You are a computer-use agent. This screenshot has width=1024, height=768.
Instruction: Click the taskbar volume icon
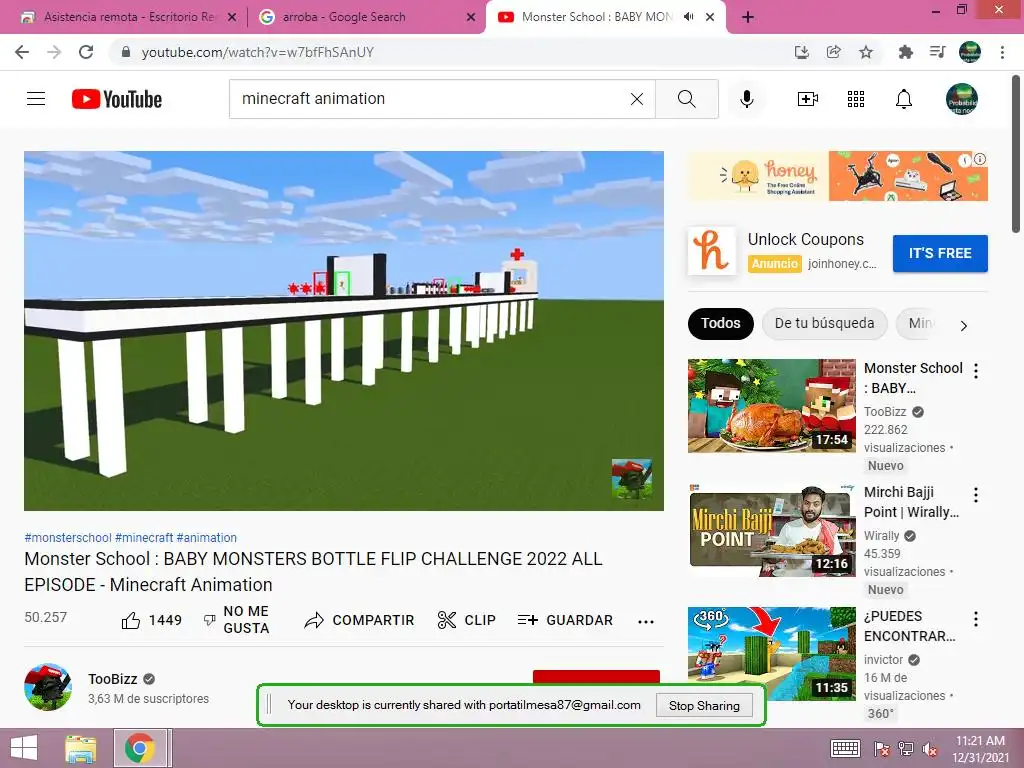pyautogui.click(x=930, y=749)
